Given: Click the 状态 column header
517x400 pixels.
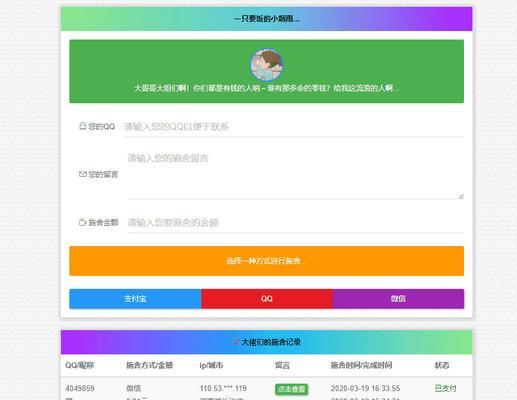Looking at the screenshot, I should click(442, 365).
